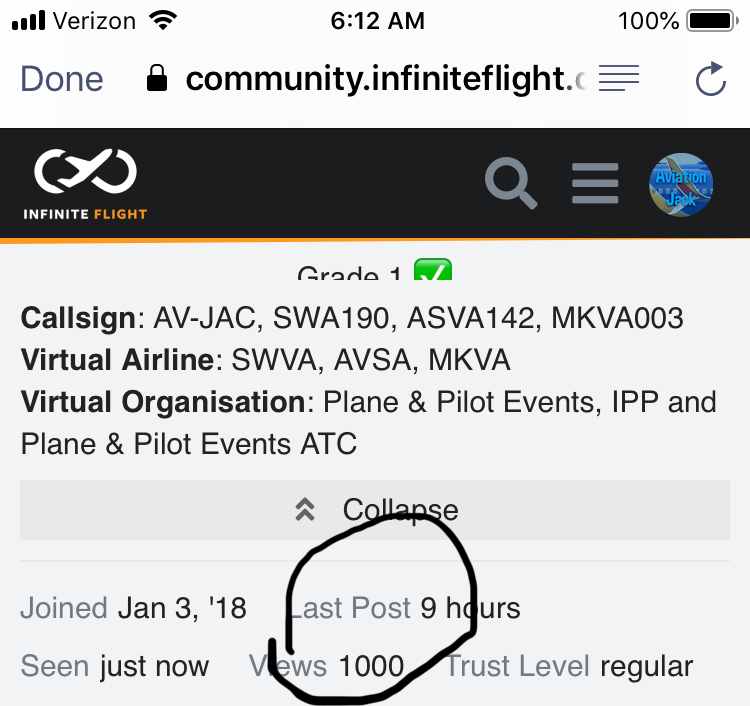Tap the green checkmark beside Grade 1
The width and height of the screenshot is (750, 706).
pyautogui.click(x=433, y=269)
